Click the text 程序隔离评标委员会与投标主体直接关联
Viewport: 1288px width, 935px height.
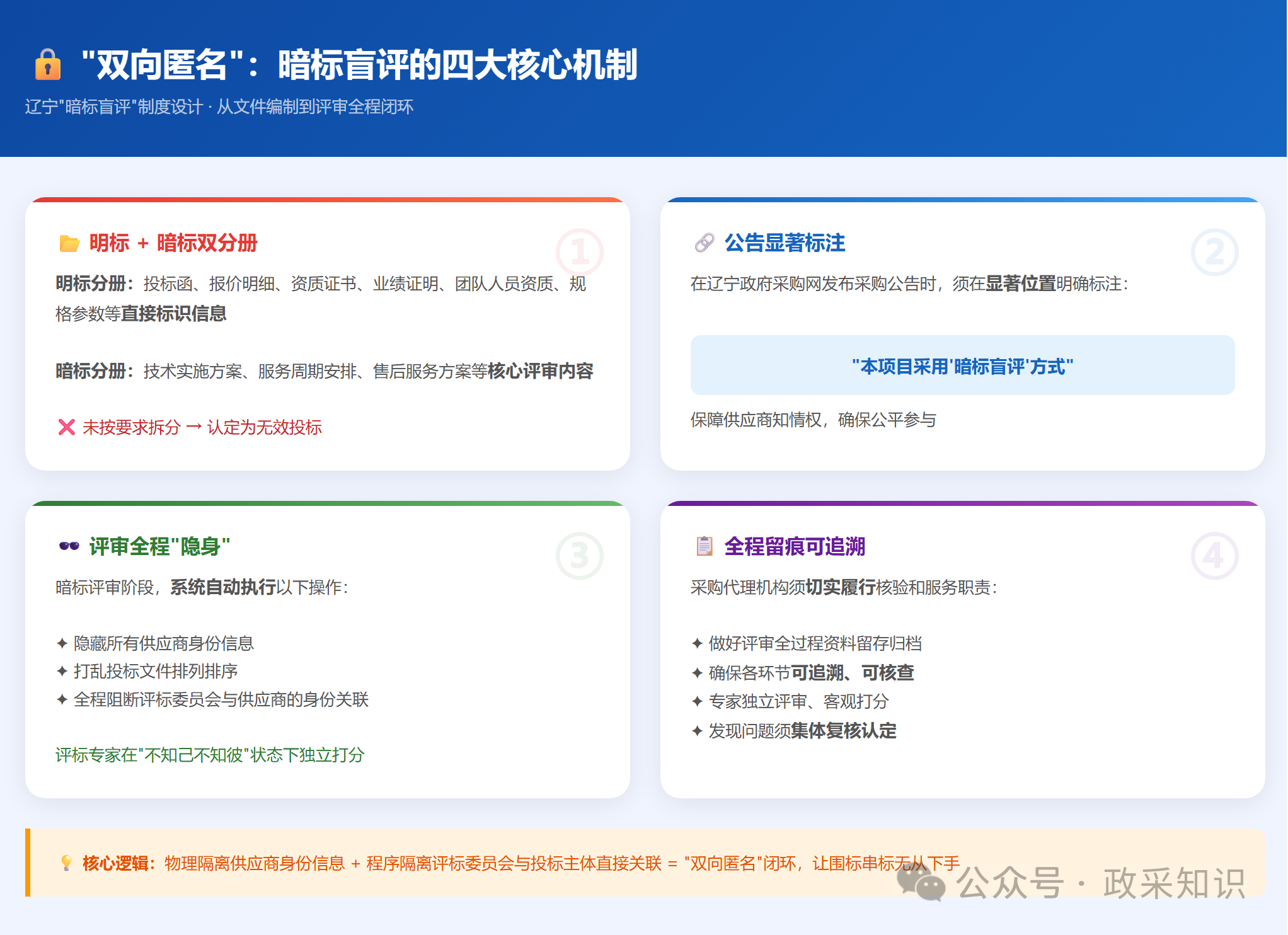514,863
